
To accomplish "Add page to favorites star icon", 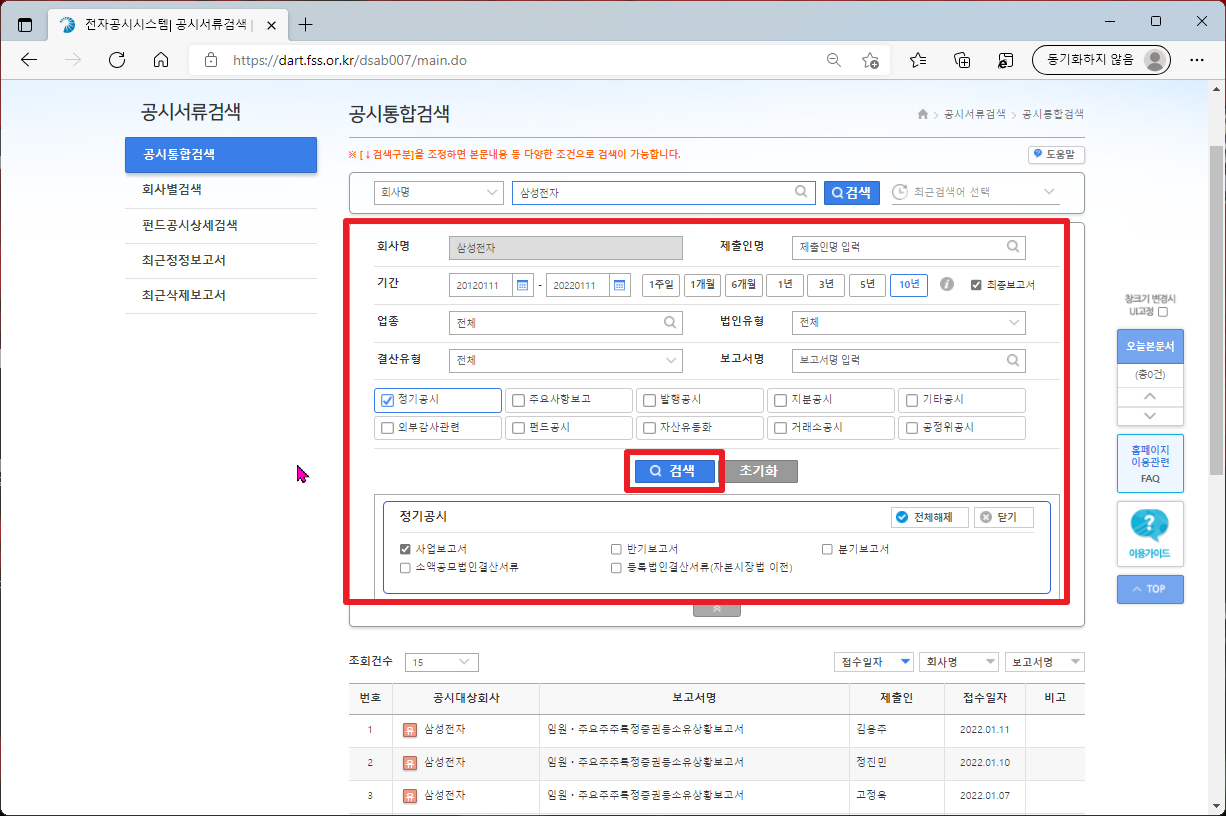I will coord(870,60).
